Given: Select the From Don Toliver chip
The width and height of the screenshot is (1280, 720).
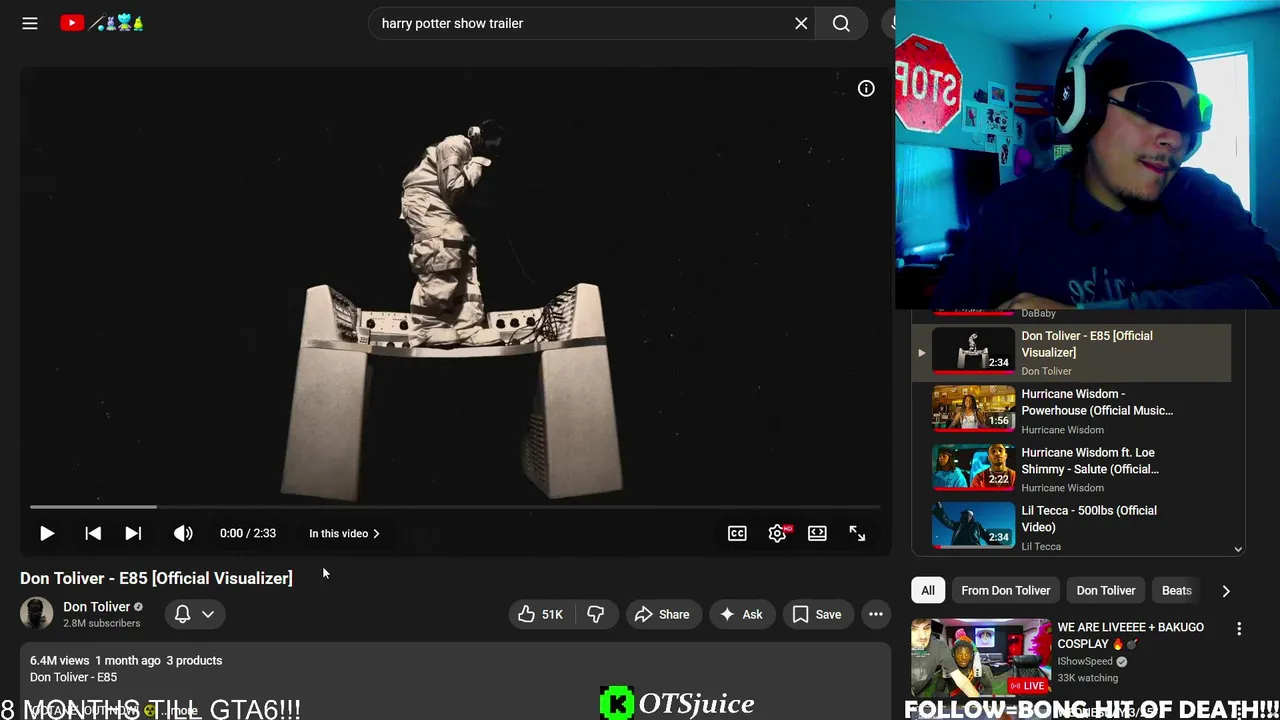Looking at the screenshot, I should (x=1006, y=590).
